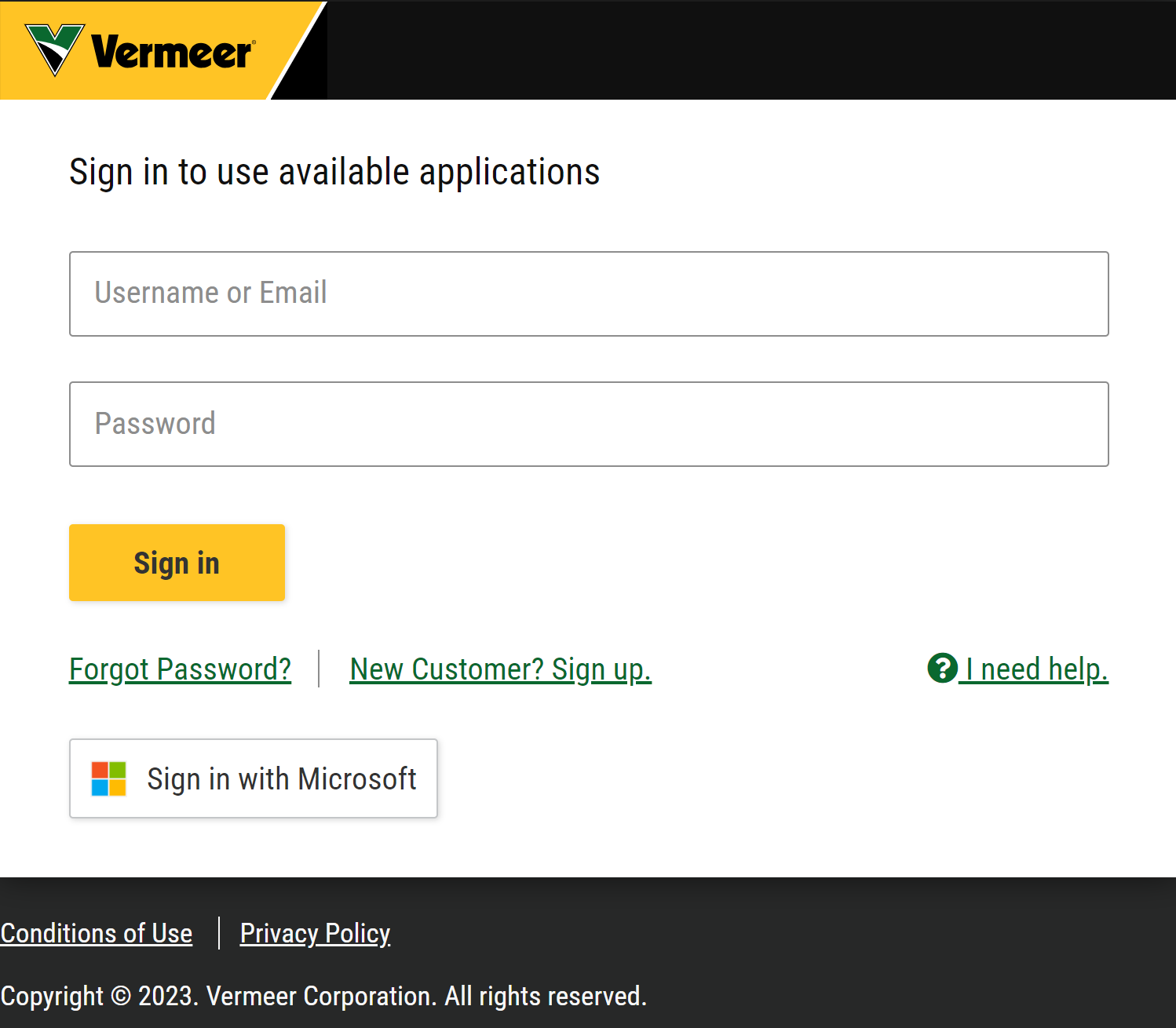Choose Sign in with Microsoft
Screen dimensions: 1176x1028
click(253, 778)
